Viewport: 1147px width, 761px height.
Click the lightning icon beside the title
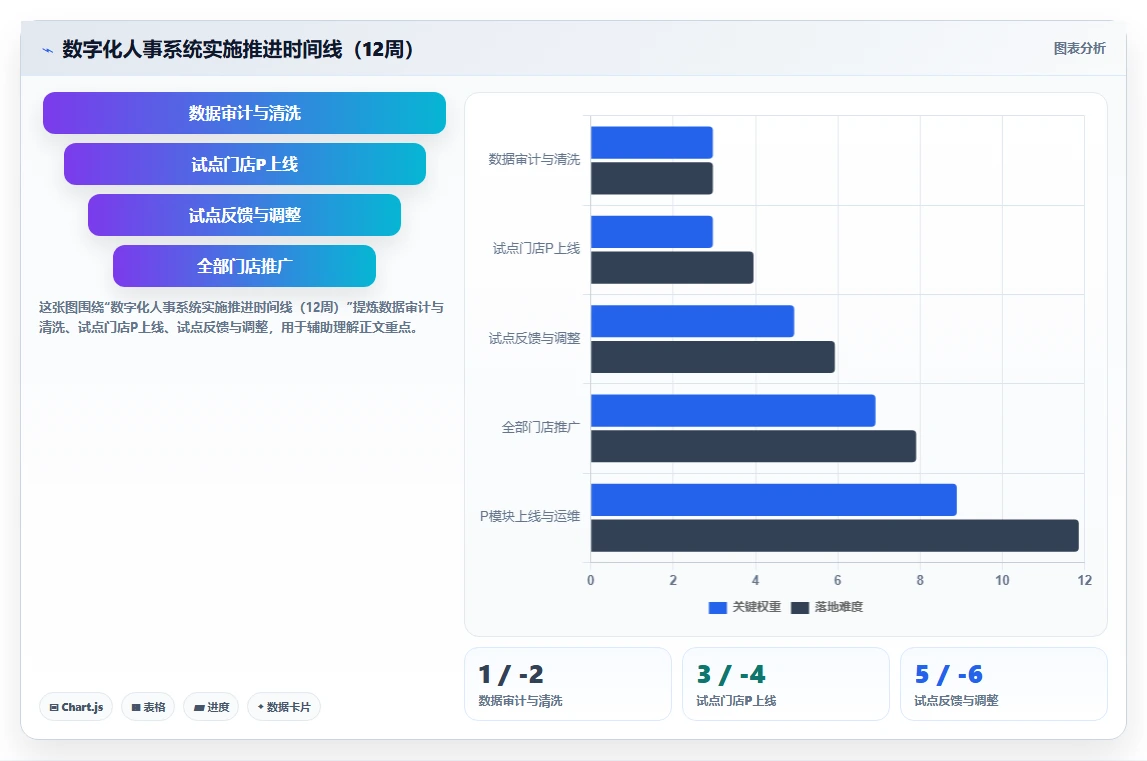pyautogui.click(x=48, y=50)
